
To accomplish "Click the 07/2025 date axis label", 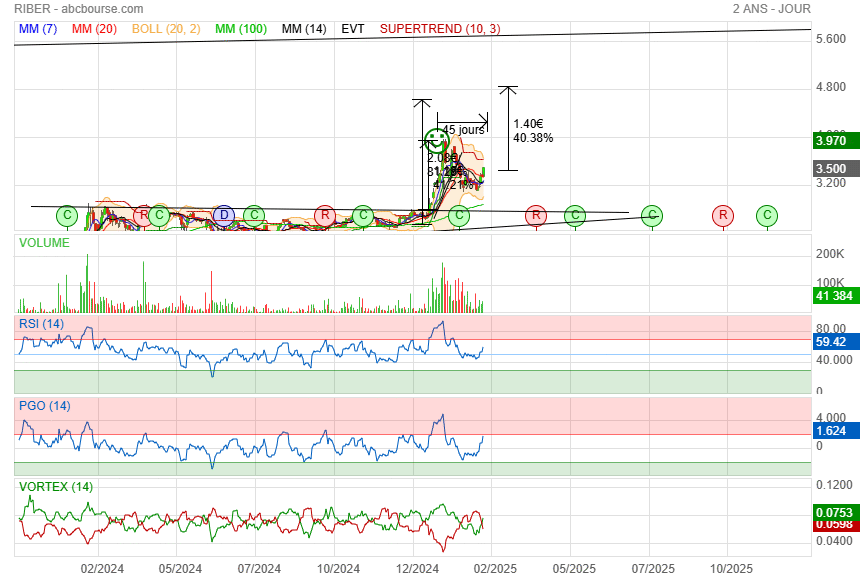I will coord(653,569).
